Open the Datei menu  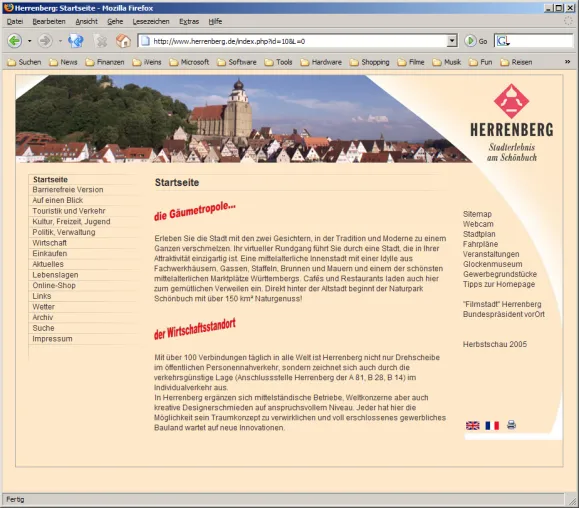tap(15, 21)
